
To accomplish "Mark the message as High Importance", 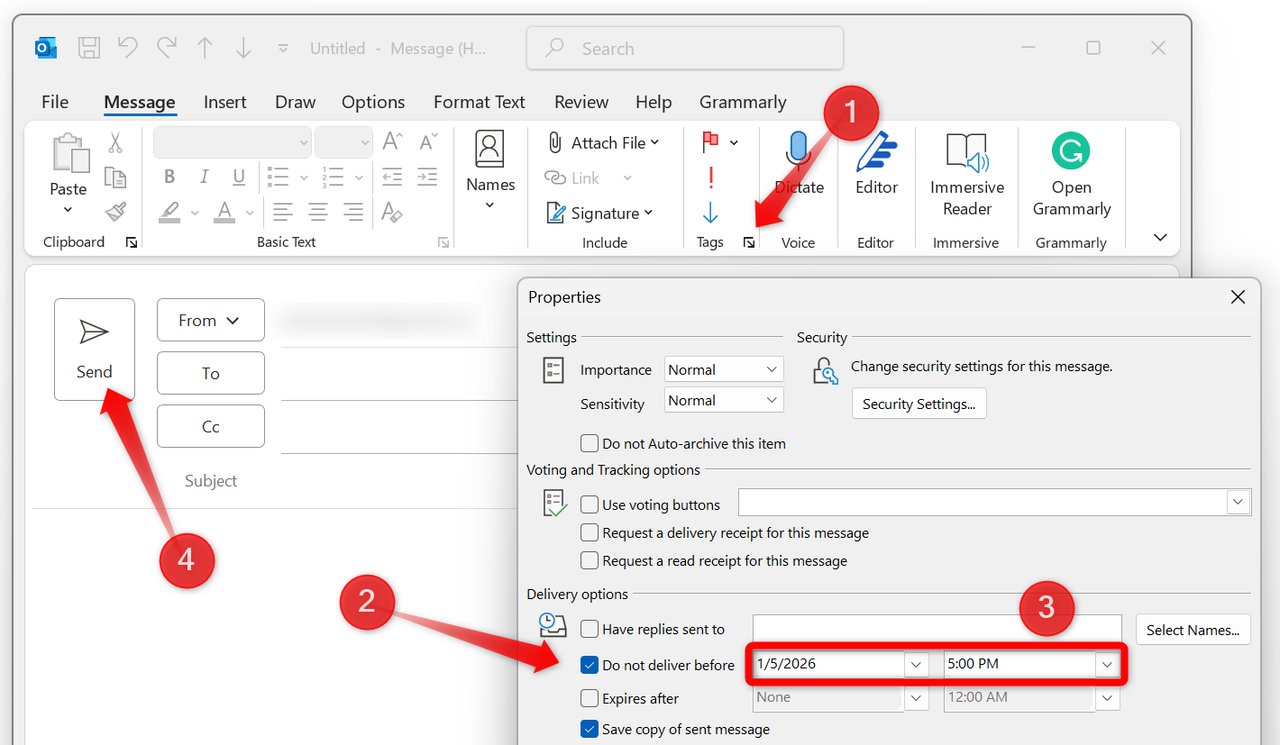I will click(x=710, y=177).
